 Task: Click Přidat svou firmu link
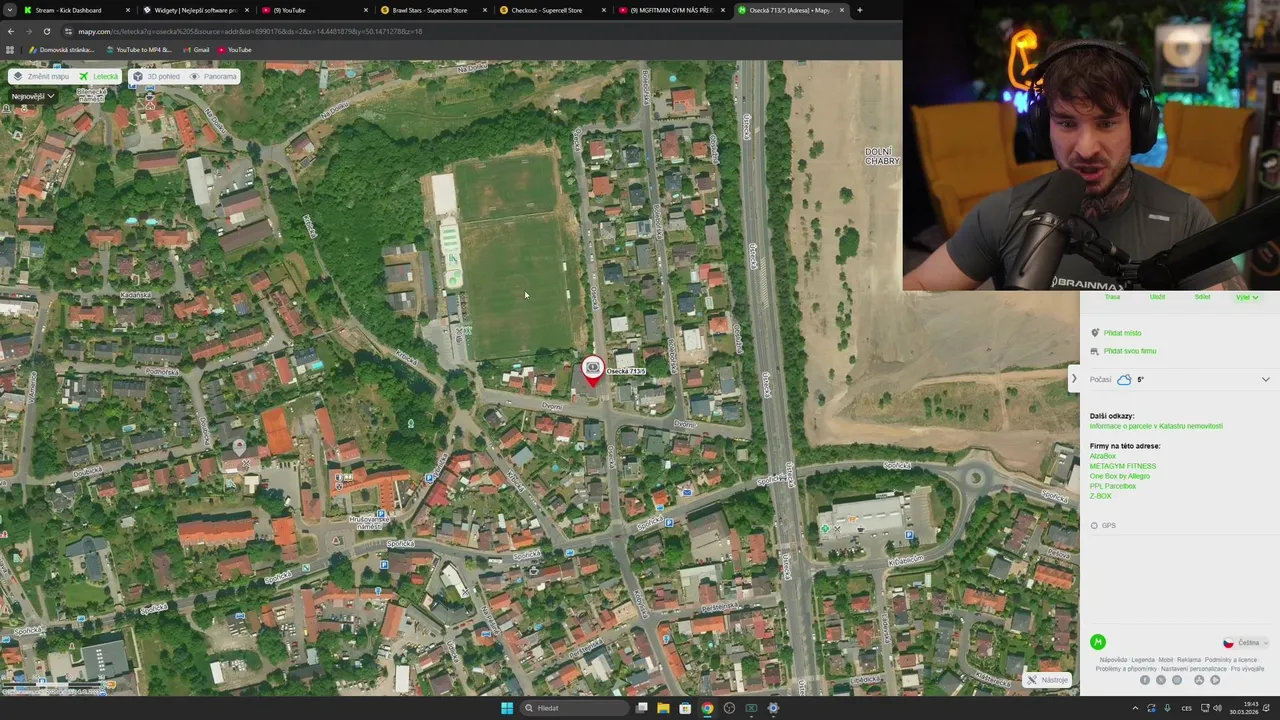tap(1130, 351)
